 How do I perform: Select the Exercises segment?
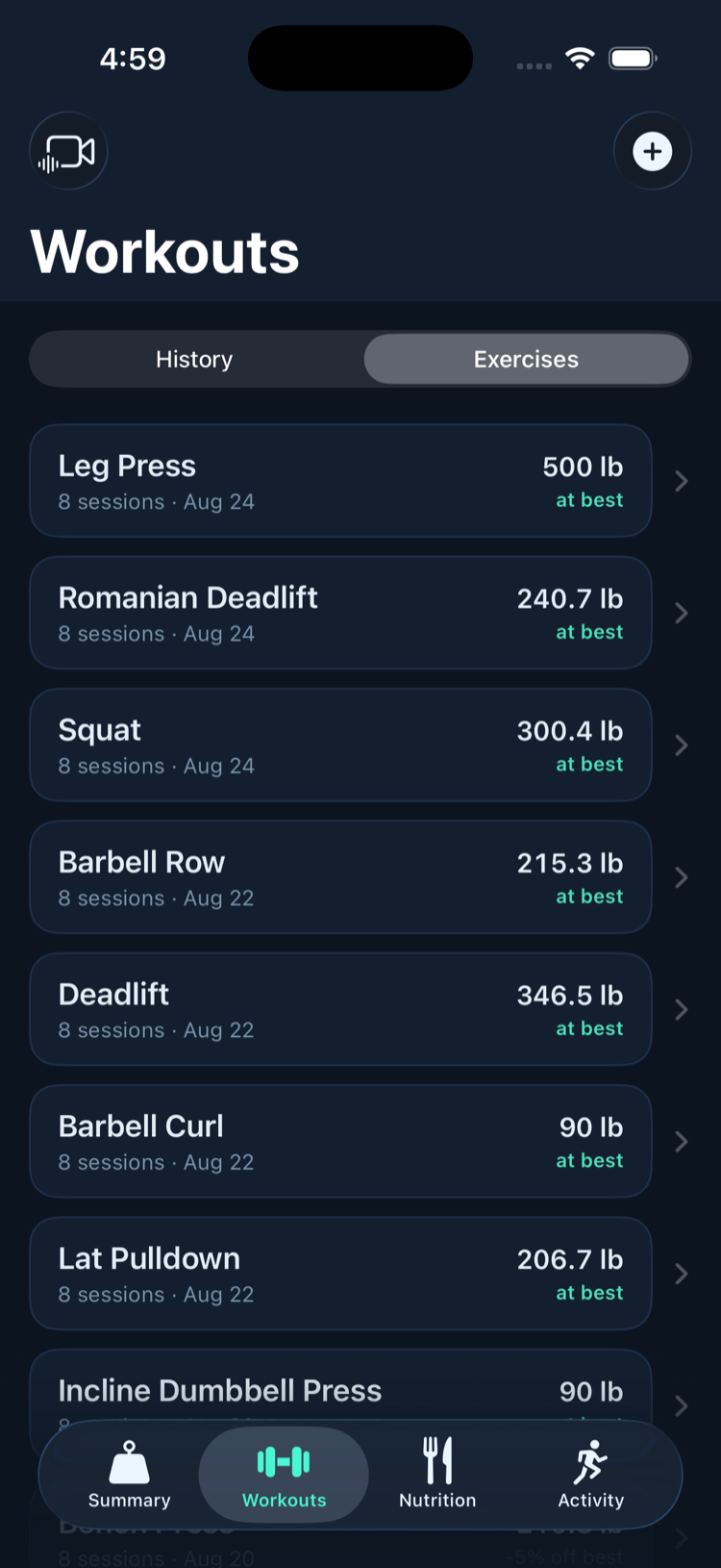(526, 359)
